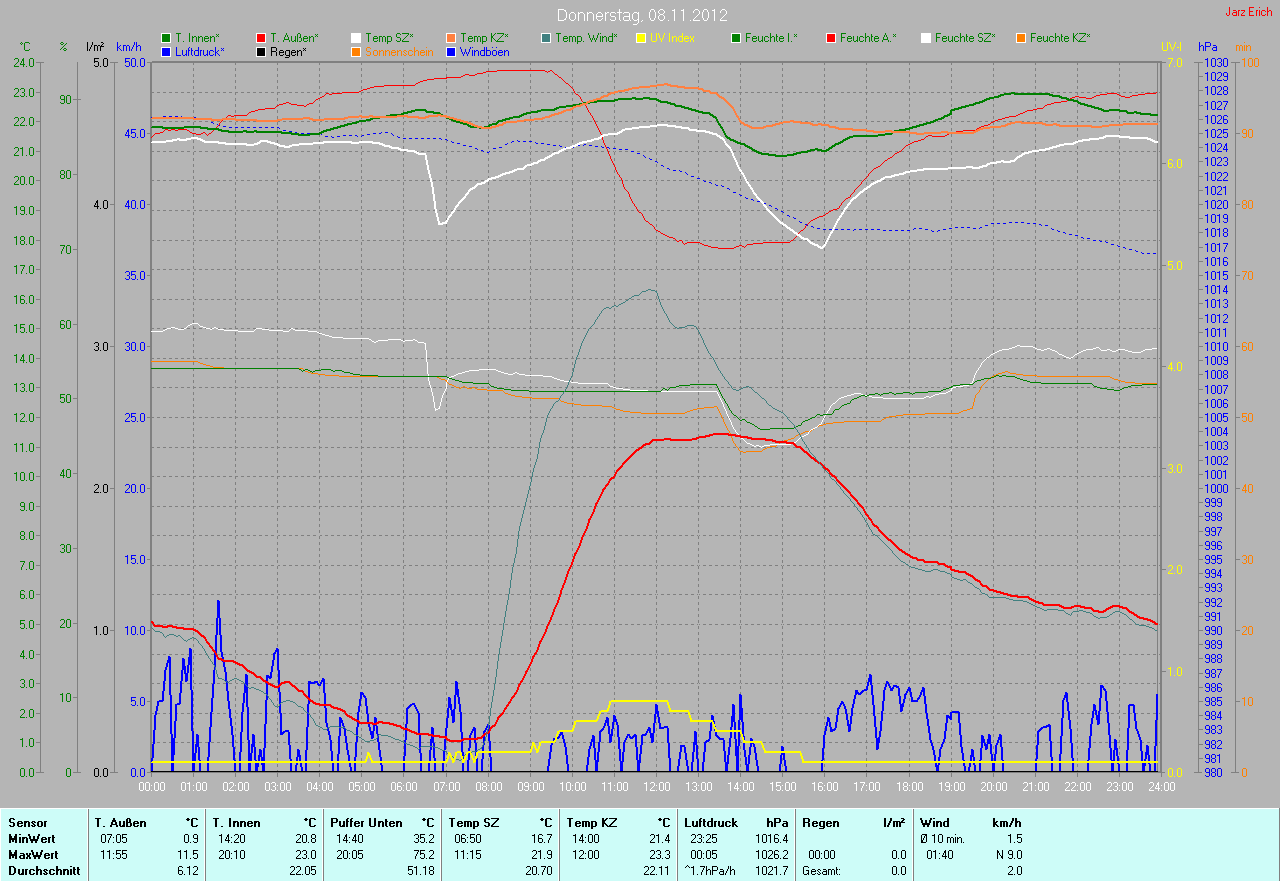The image size is (1280, 881).
Task: Click the Temp KZ* legend label
Action: pyautogui.click(x=484, y=38)
